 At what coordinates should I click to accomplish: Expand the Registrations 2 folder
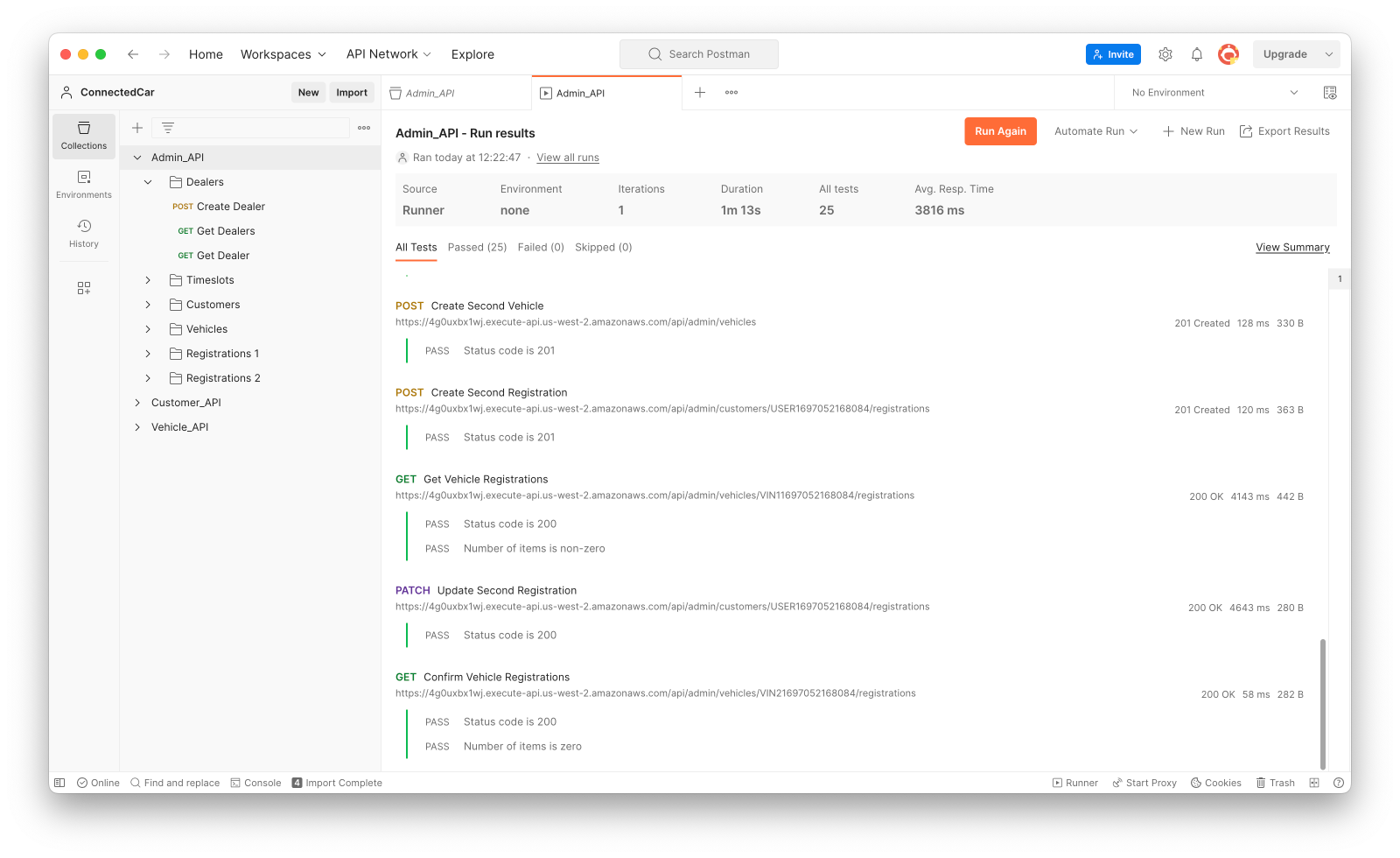coord(148,378)
